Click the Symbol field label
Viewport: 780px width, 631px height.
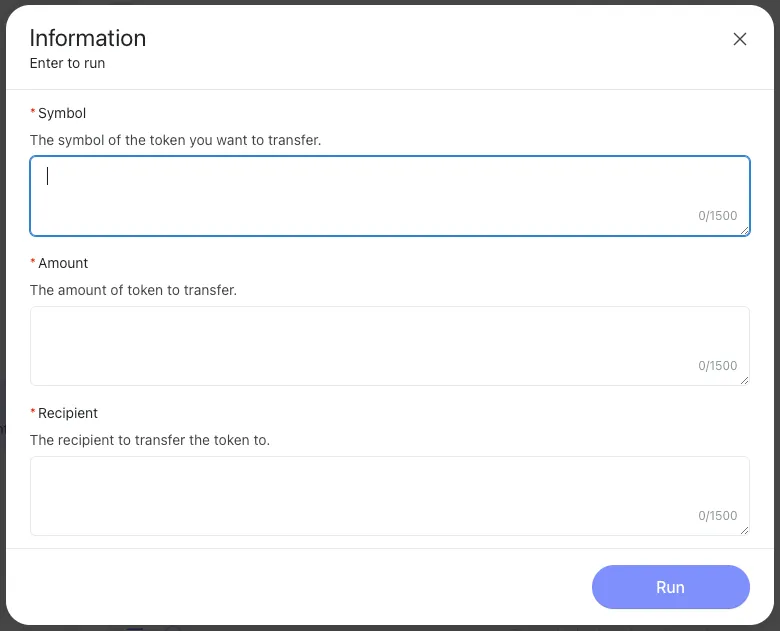click(x=62, y=113)
